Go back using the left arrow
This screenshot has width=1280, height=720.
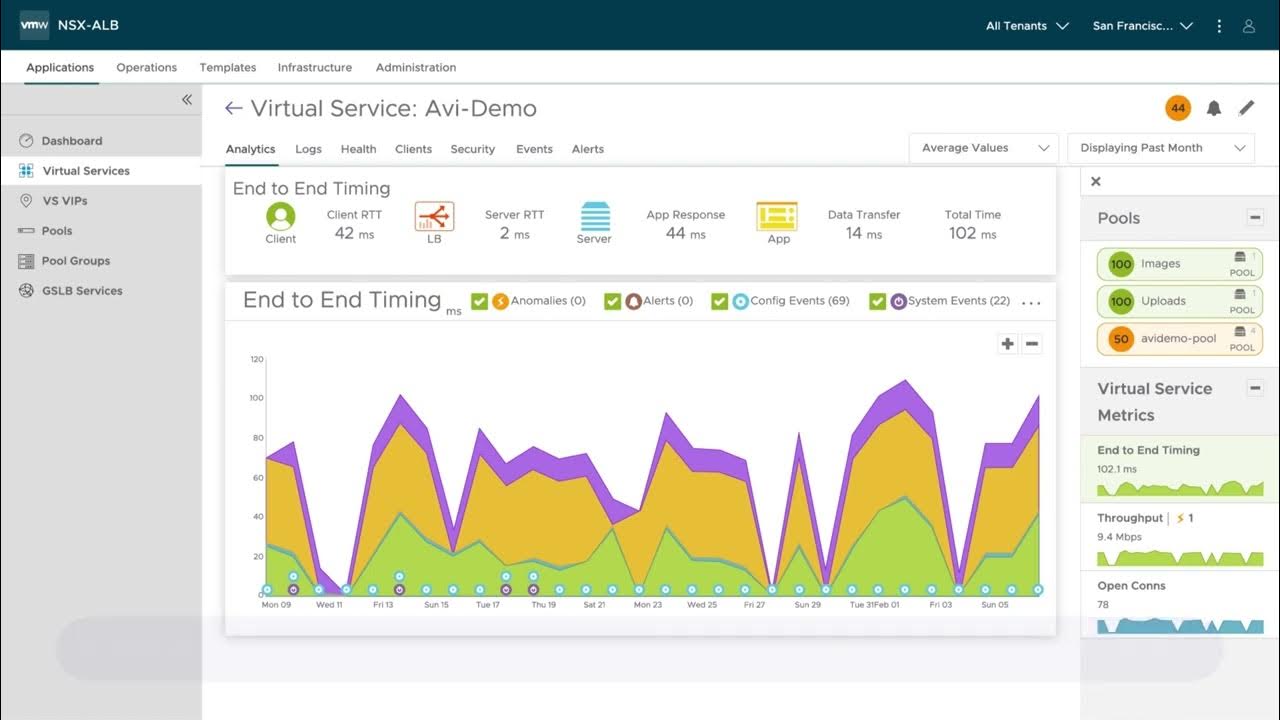(x=234, y=108)
